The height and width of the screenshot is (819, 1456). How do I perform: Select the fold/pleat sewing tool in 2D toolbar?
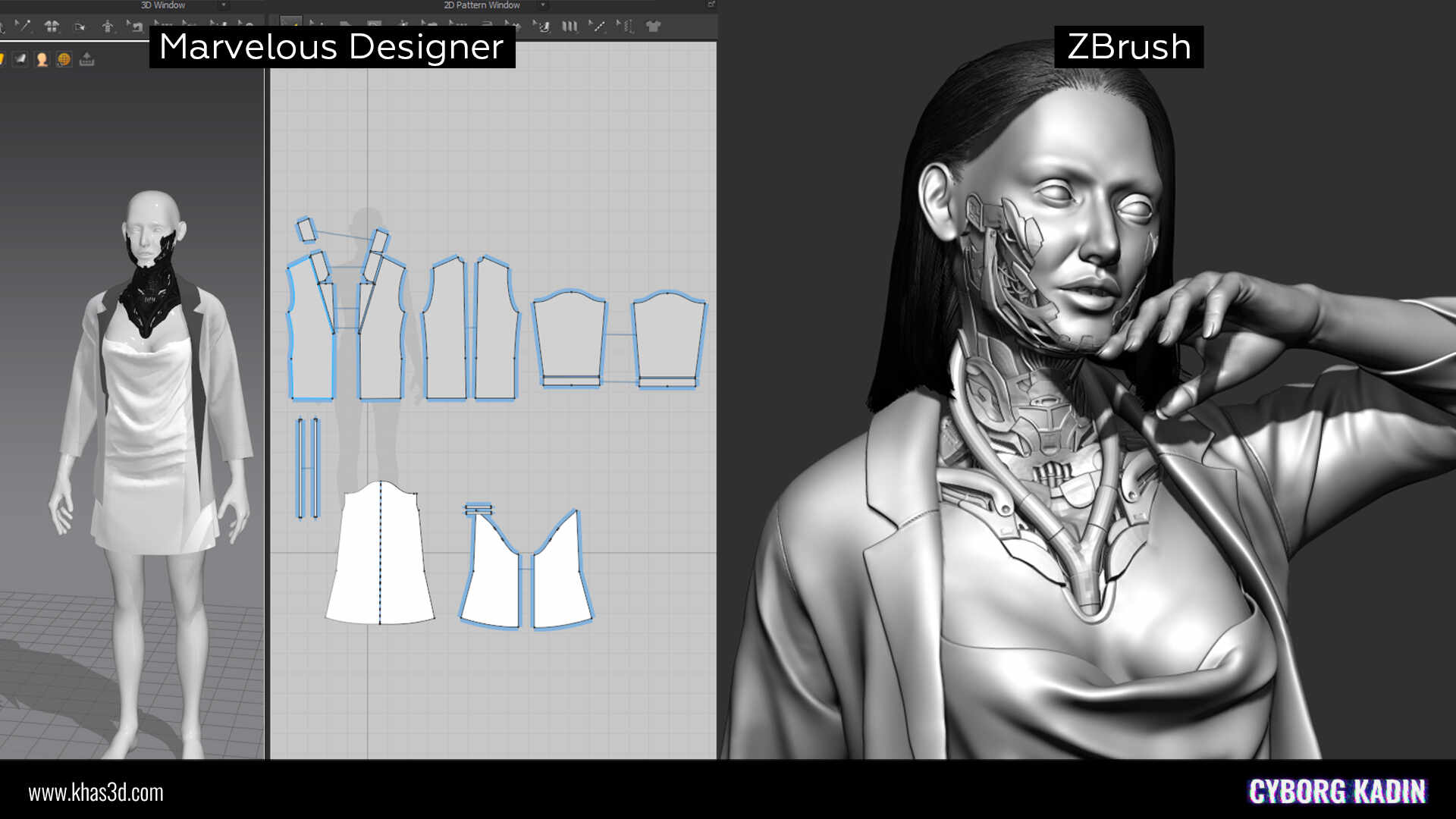tap(542, 27)
